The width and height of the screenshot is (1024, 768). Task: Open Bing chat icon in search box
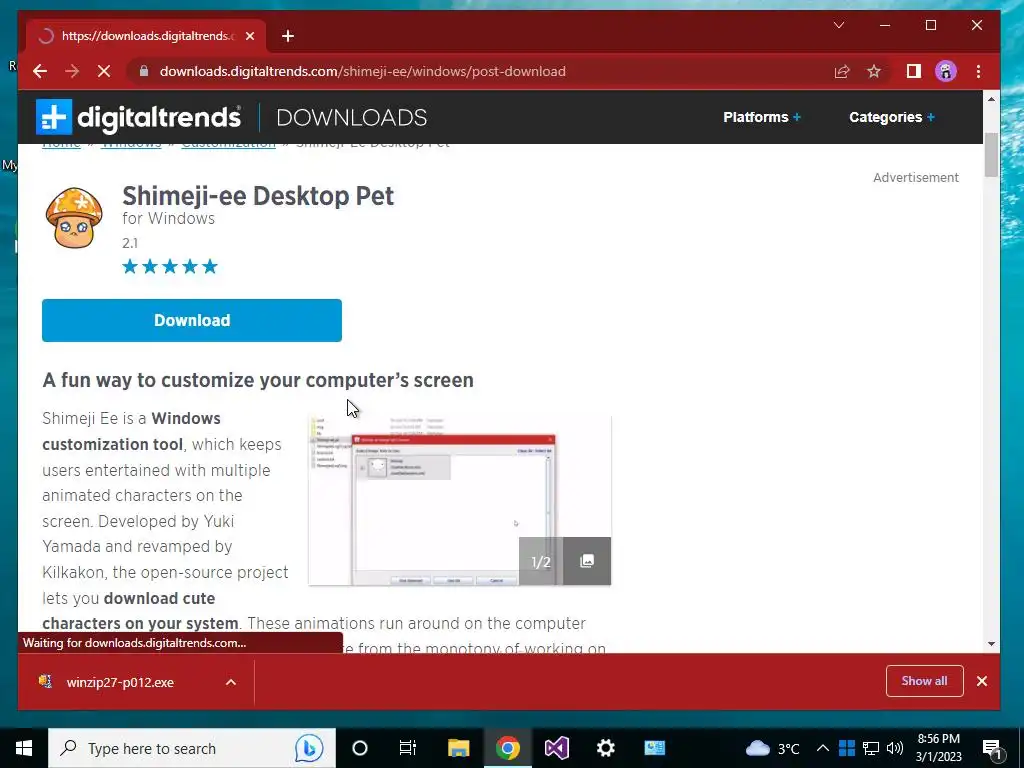pyautogui.click(x=309, y=748)
